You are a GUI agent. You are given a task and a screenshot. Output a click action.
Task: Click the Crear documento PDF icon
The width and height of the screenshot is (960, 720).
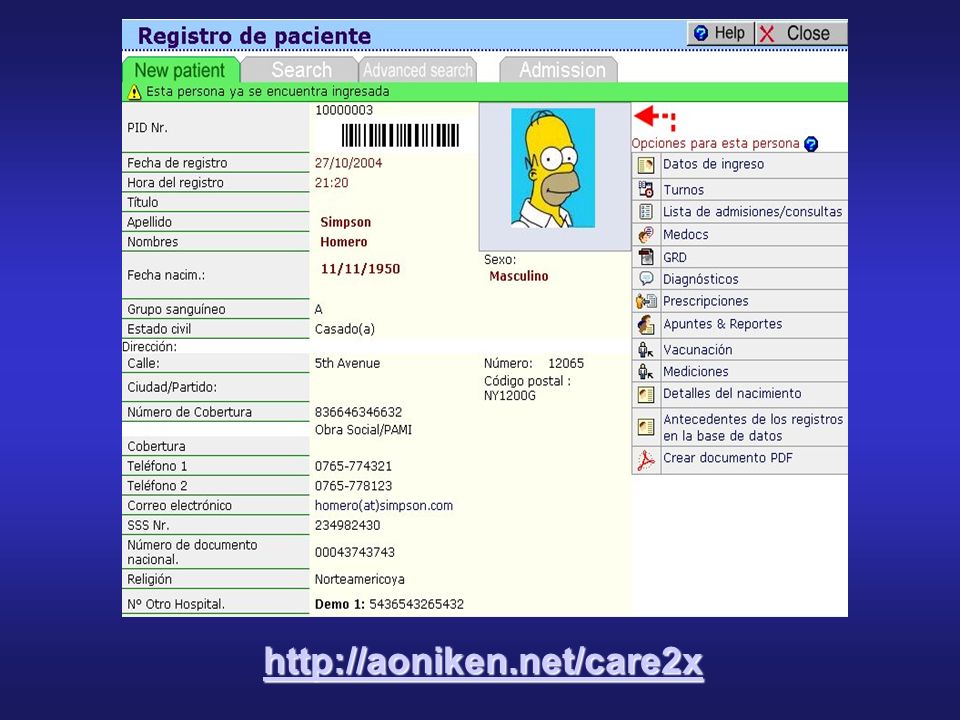[x=645, y=460]
